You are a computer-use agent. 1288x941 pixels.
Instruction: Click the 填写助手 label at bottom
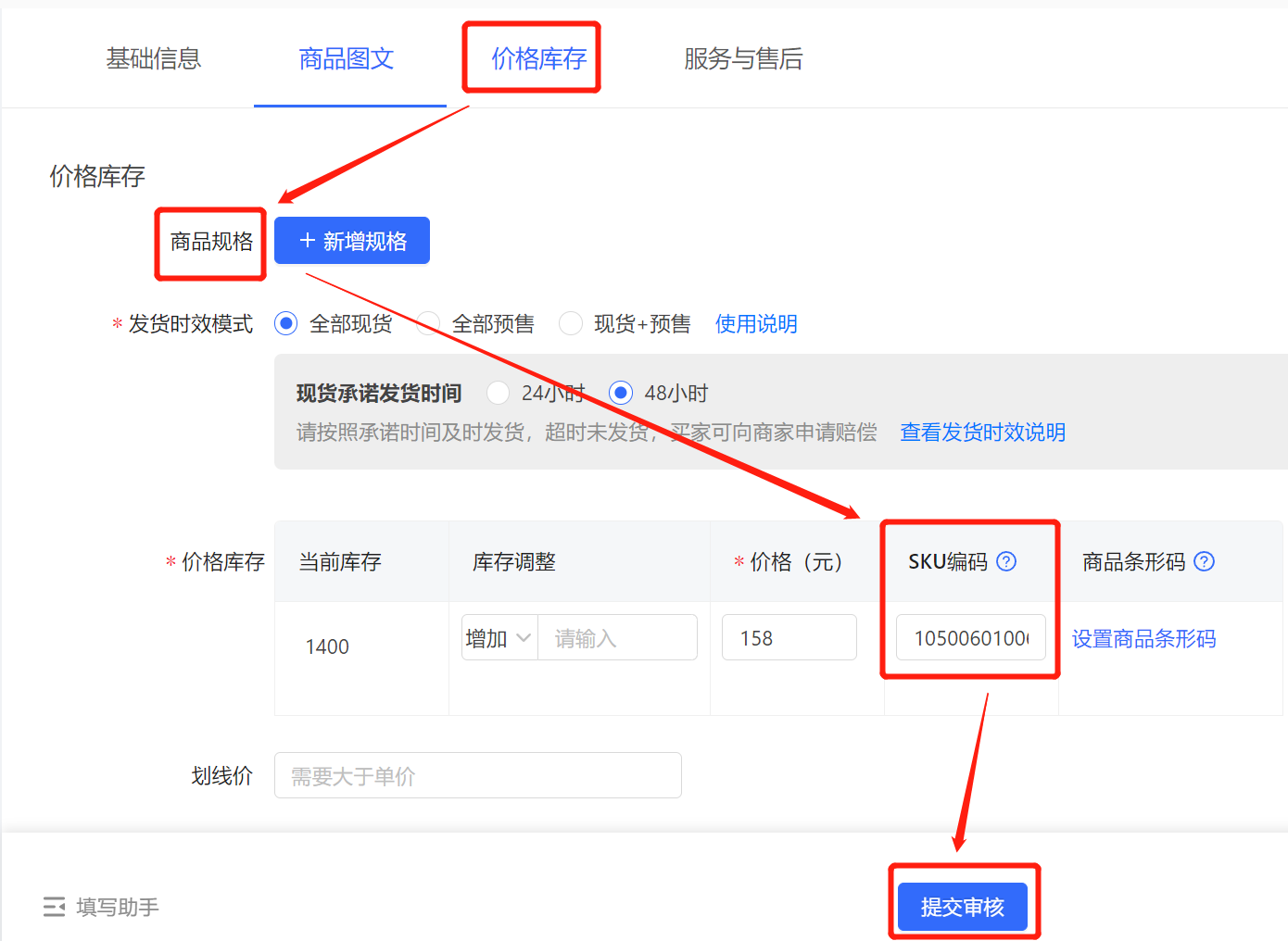tap(118, 907)
